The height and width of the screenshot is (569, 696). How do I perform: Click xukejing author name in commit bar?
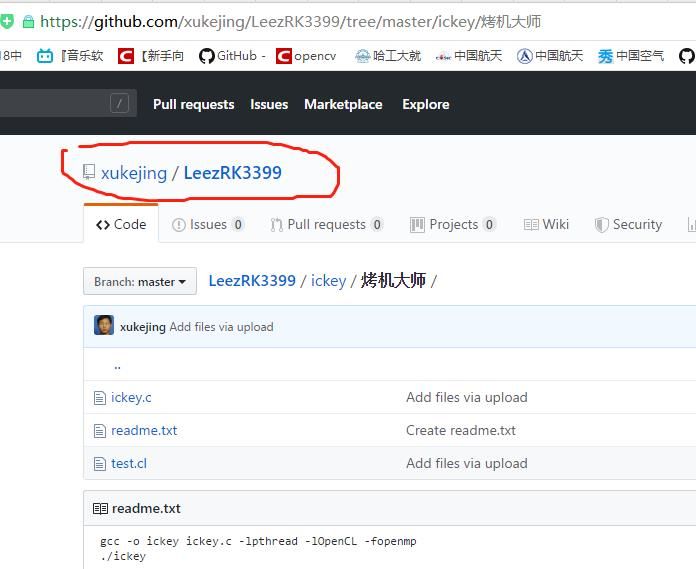click(142, 327)
